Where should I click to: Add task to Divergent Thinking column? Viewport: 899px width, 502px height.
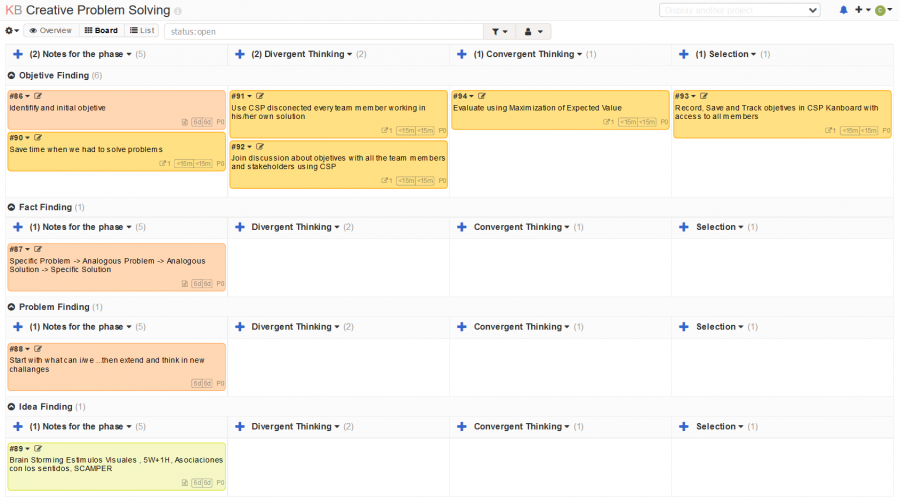tap(239, 54)
